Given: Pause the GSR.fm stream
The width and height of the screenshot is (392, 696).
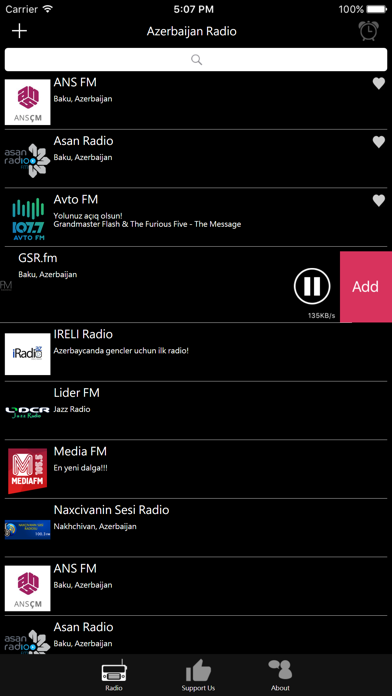Looking at the screenshot, I should pos(312,286).
